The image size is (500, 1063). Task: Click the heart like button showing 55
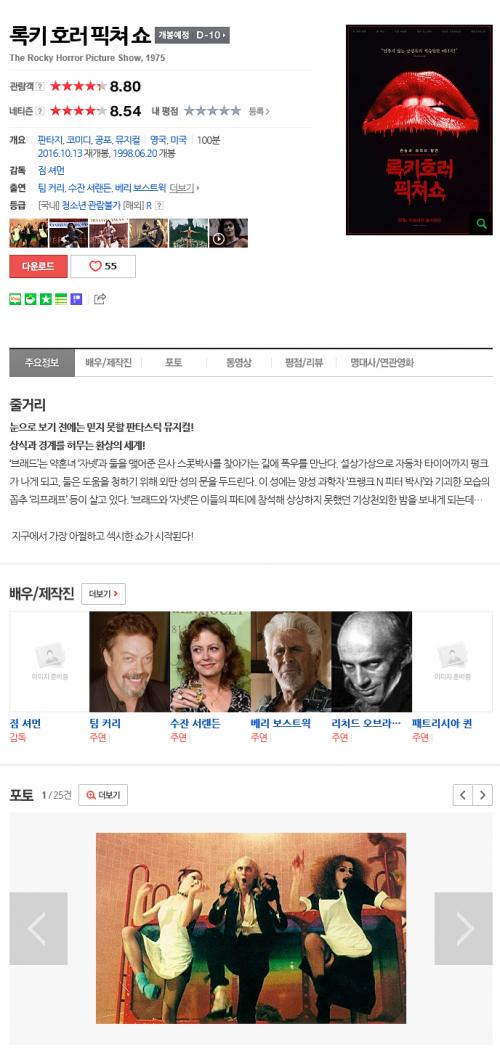point(103,266)
